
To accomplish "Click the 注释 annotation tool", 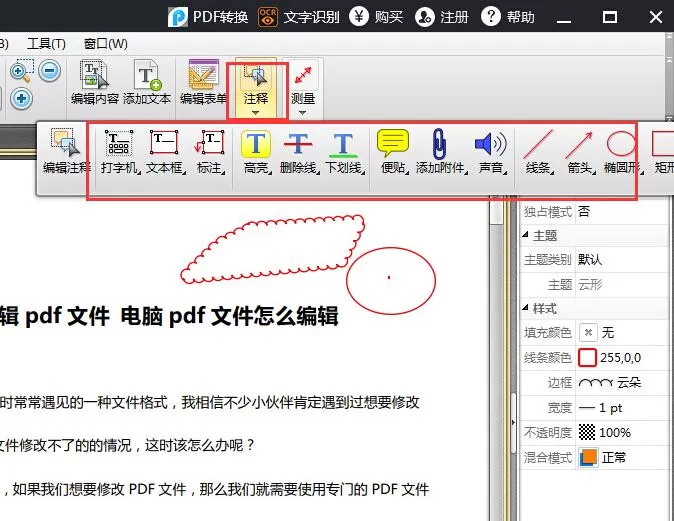I will (256, 84).
